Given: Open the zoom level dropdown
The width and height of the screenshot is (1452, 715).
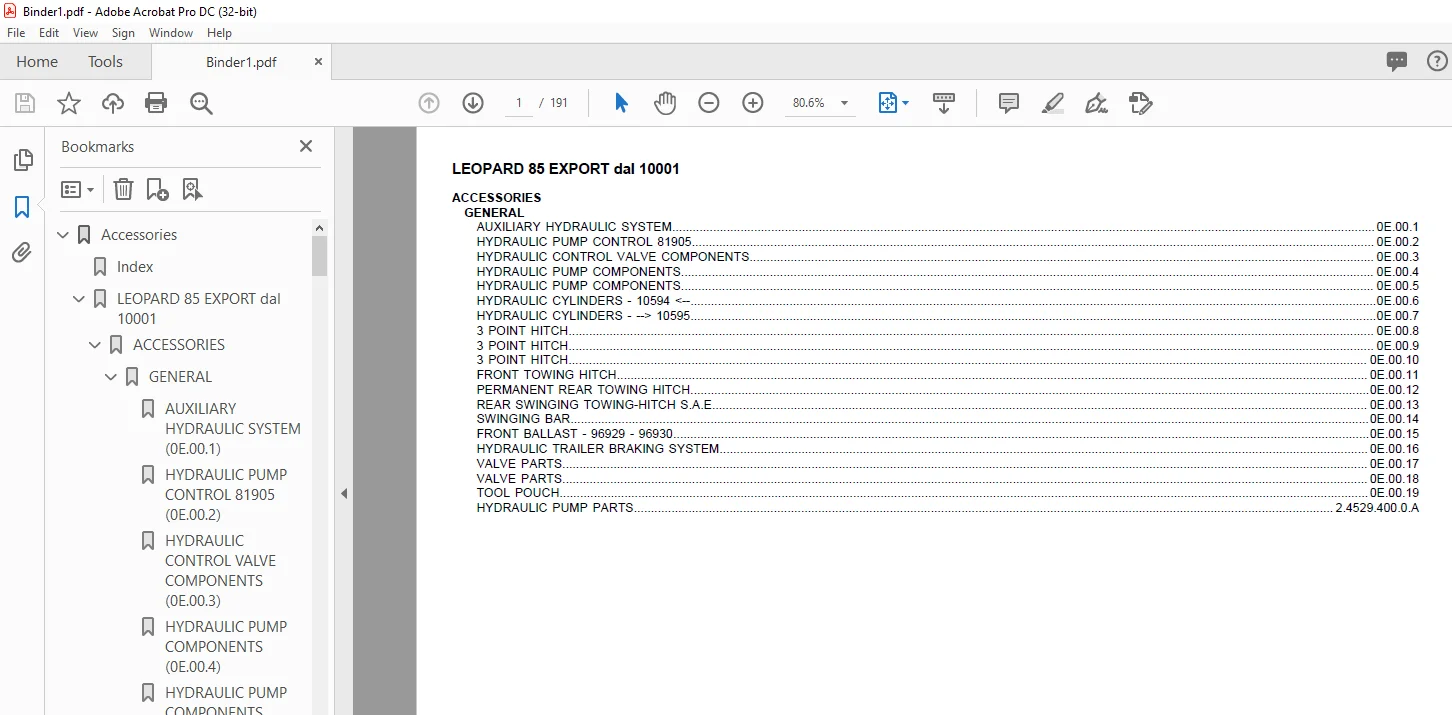Looking at the screenshot, I should coord(844,103).
